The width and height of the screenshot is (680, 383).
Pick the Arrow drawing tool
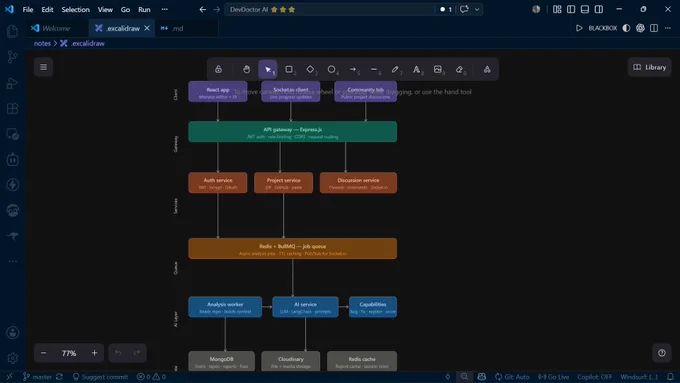coord(353,69)
